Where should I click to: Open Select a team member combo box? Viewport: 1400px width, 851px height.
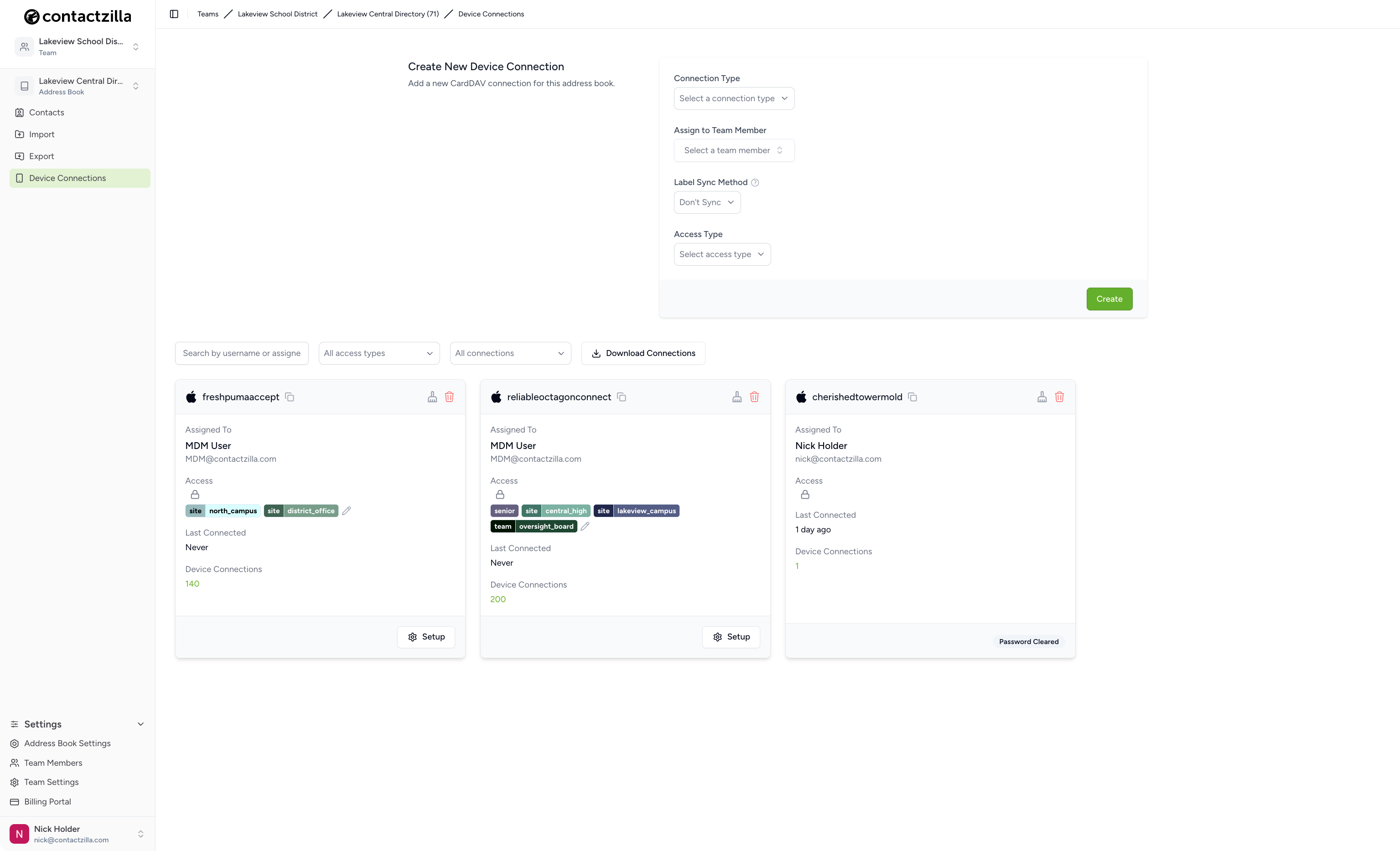[x=734, y=150]
